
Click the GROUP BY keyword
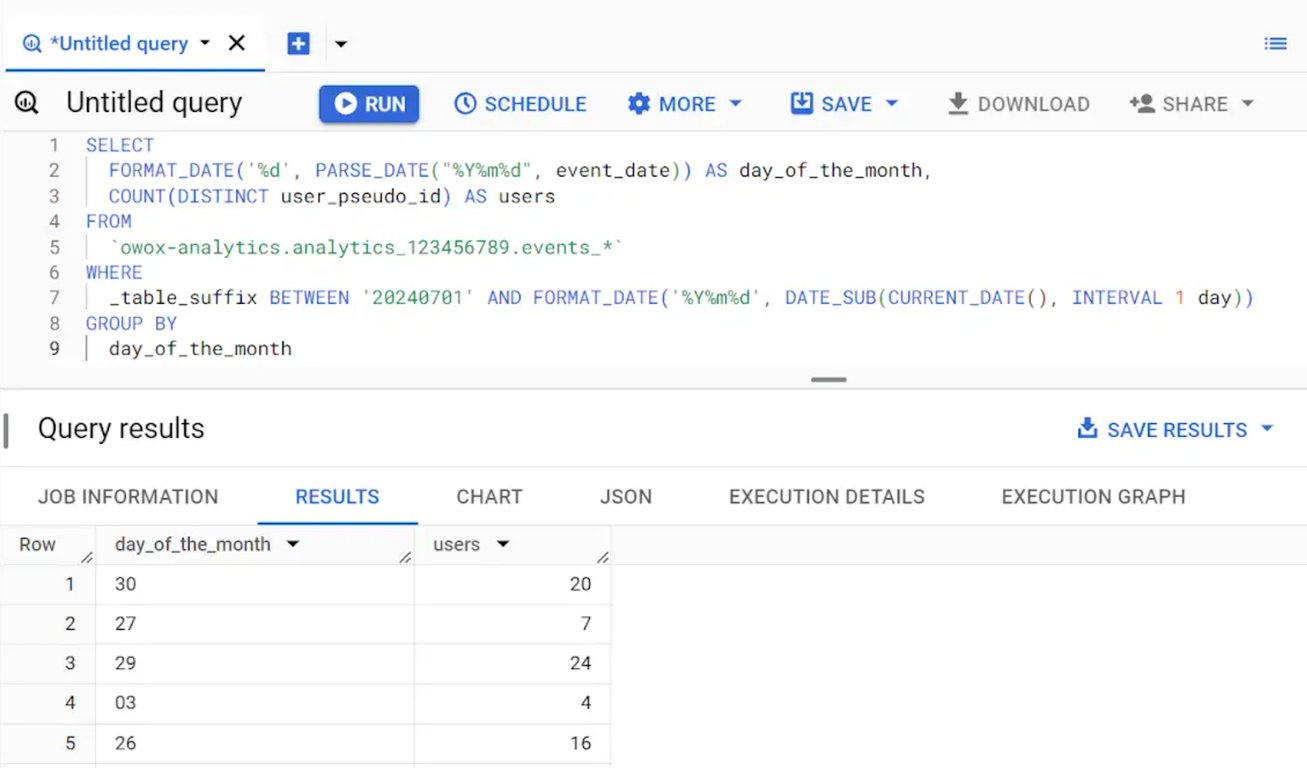(131, 323)
